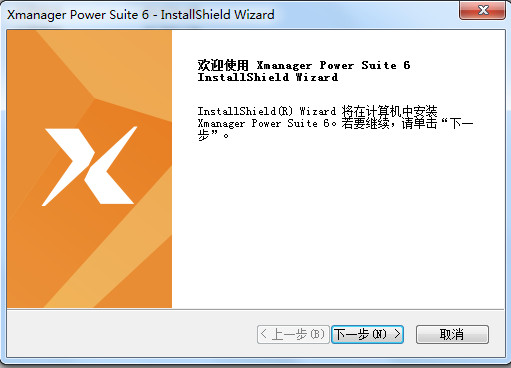Click the text "InstallShield(R) Wizard 将在计算机中安装"
The height and width of the screenshot is (368, 511).
317,111
